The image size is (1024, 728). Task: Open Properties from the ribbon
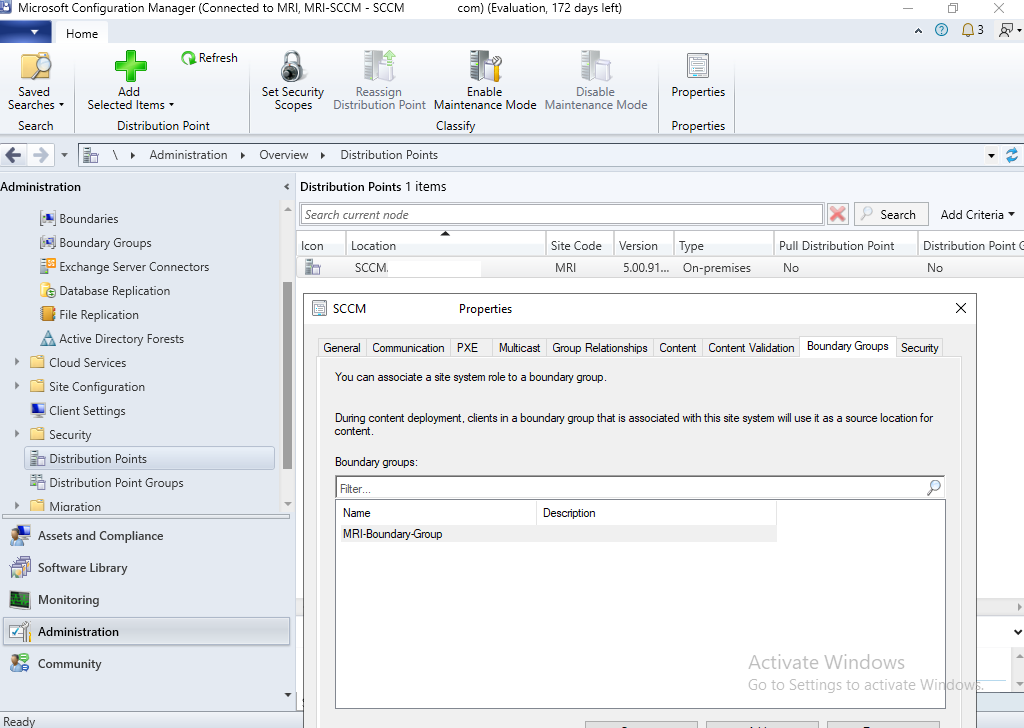tap(698, 75)
